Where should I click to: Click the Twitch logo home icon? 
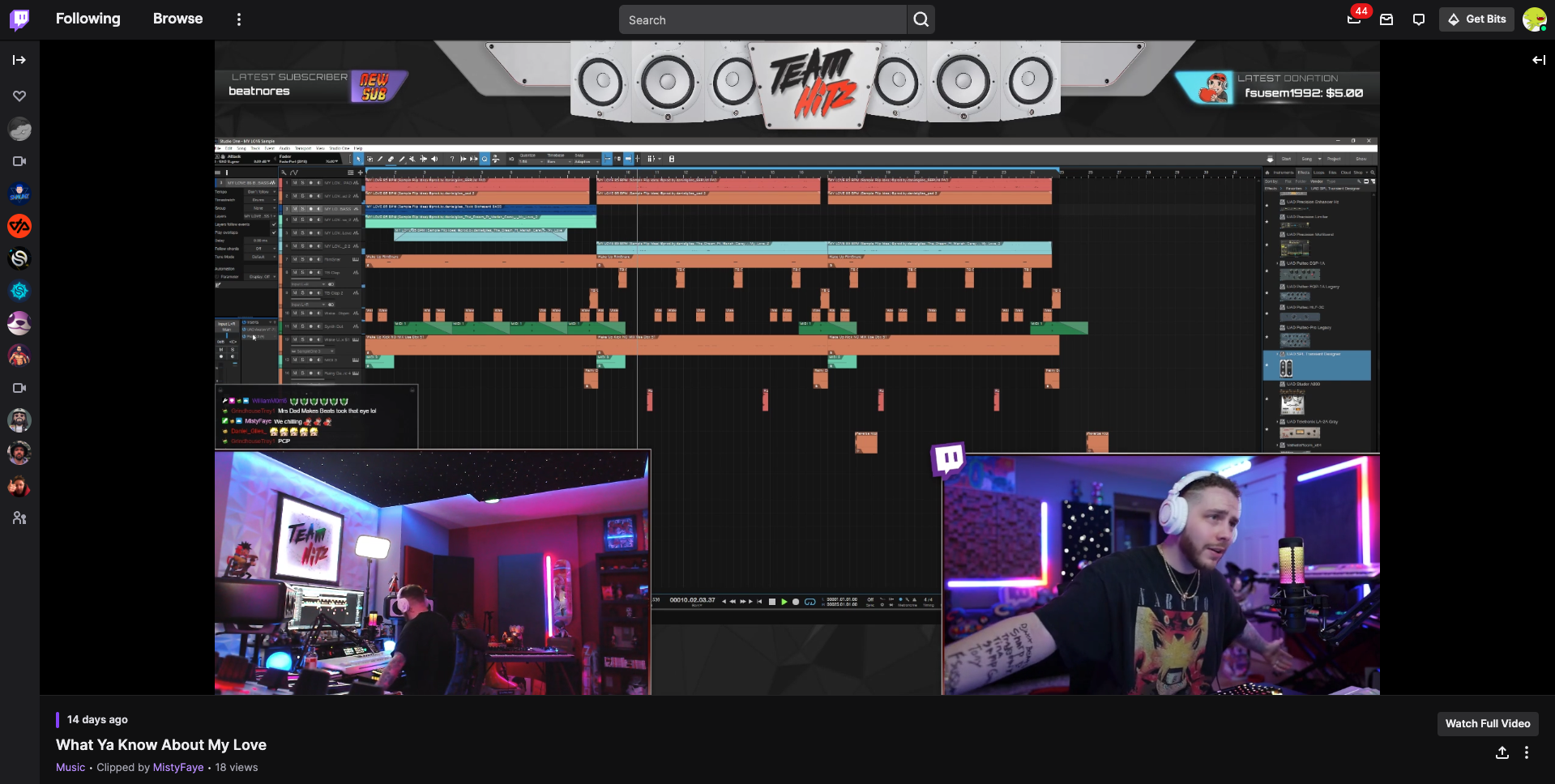19,19
